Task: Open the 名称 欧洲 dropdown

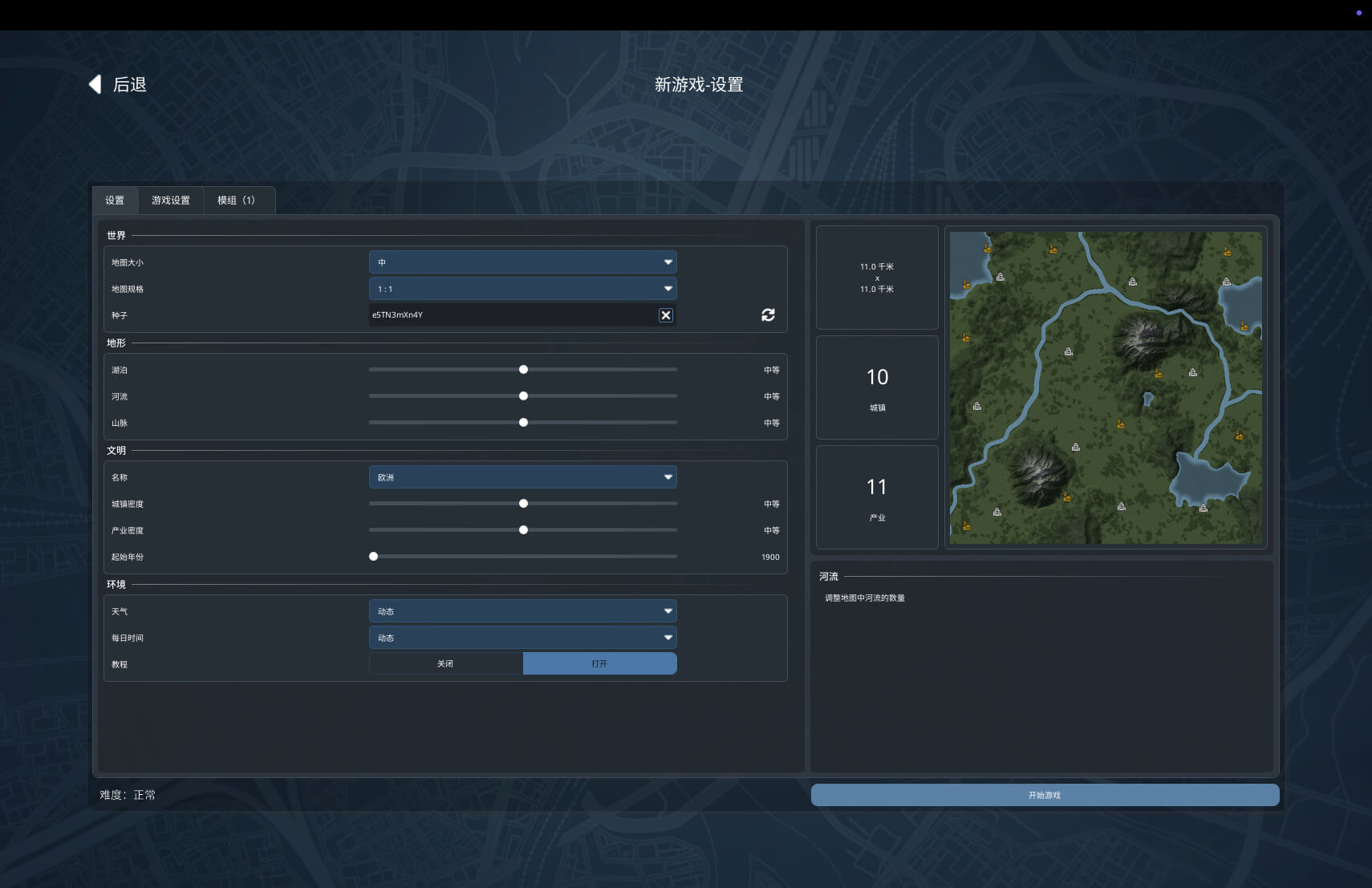Action: click(522, 477)
